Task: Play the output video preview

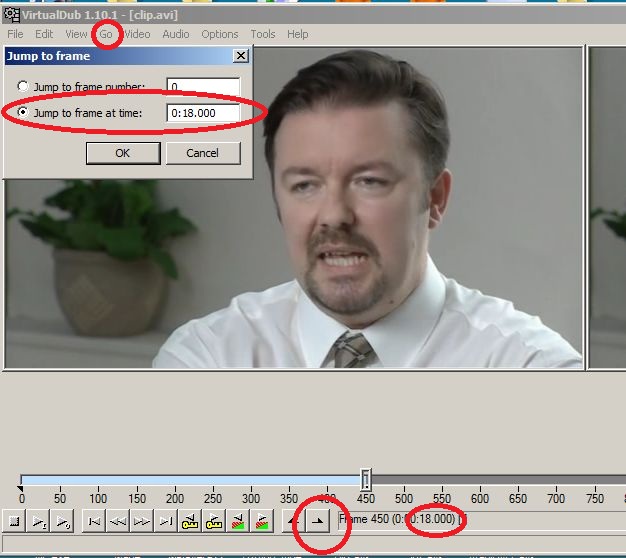Action: pyautogui.click(x=62, y=521)
